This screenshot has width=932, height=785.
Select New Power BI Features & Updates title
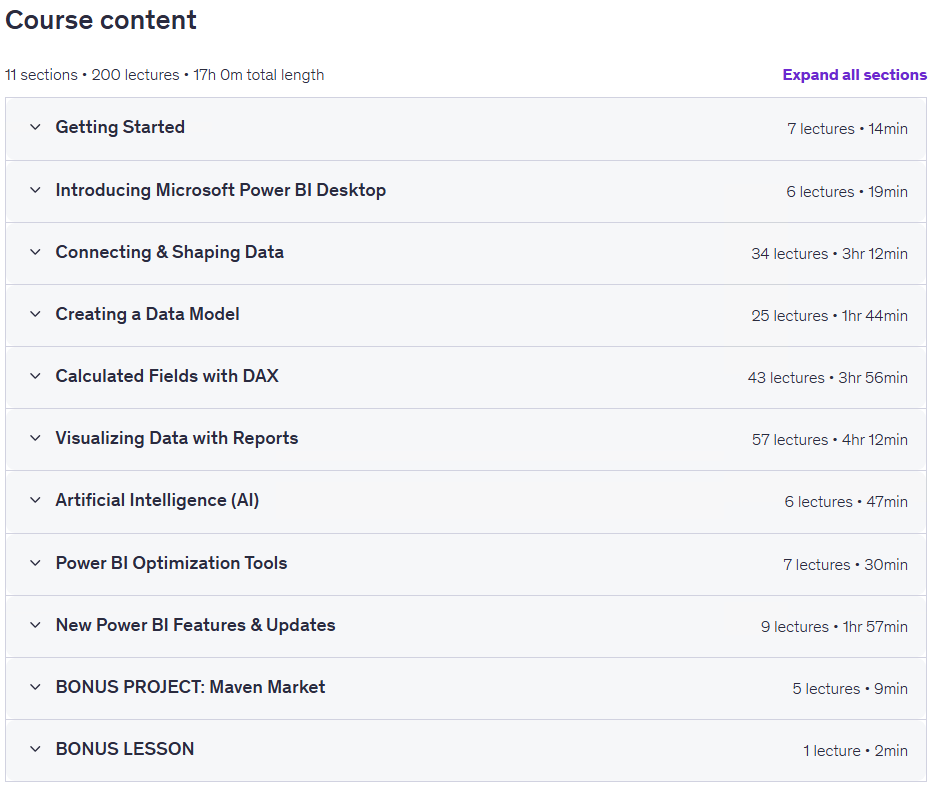(x=196, y=625)
